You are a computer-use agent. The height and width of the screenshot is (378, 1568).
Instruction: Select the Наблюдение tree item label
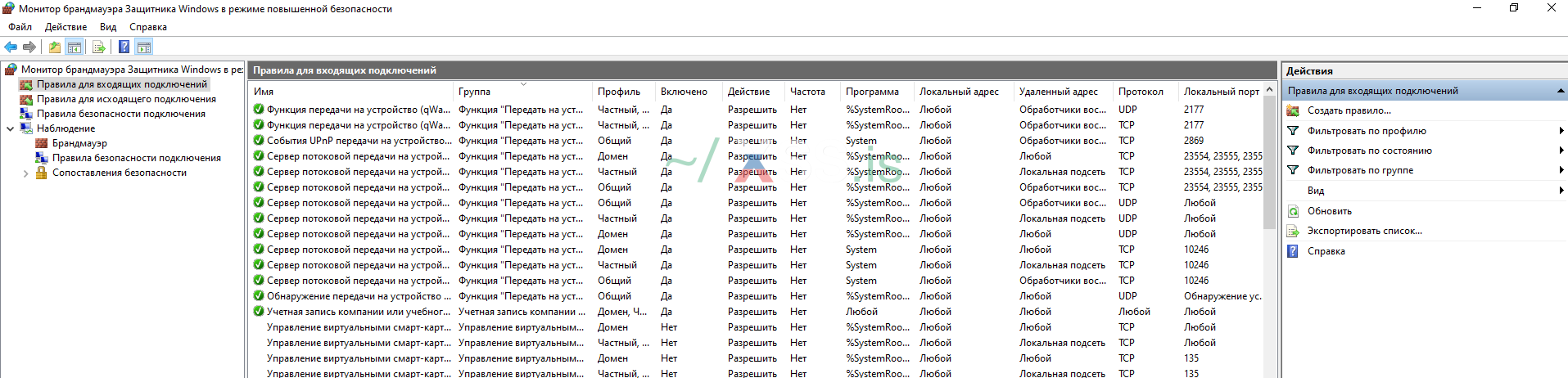pyautogui.click(x=66, y=128)
